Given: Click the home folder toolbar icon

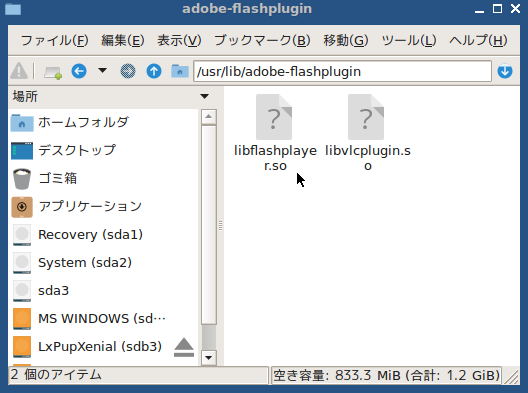Looking at the screenshot, I should 179,71.
